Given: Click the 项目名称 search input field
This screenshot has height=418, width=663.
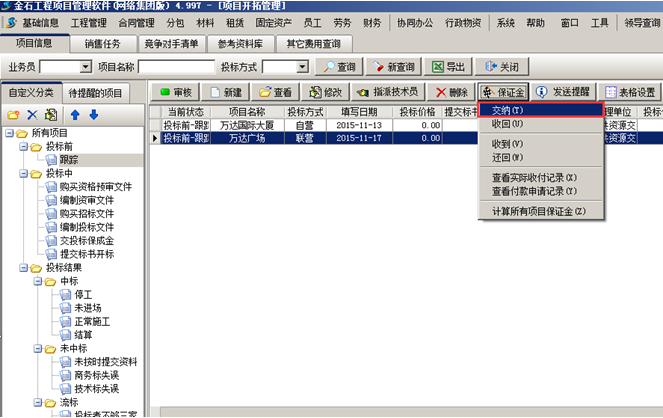Looking at the screenshot, I should (x=177, y=67).
